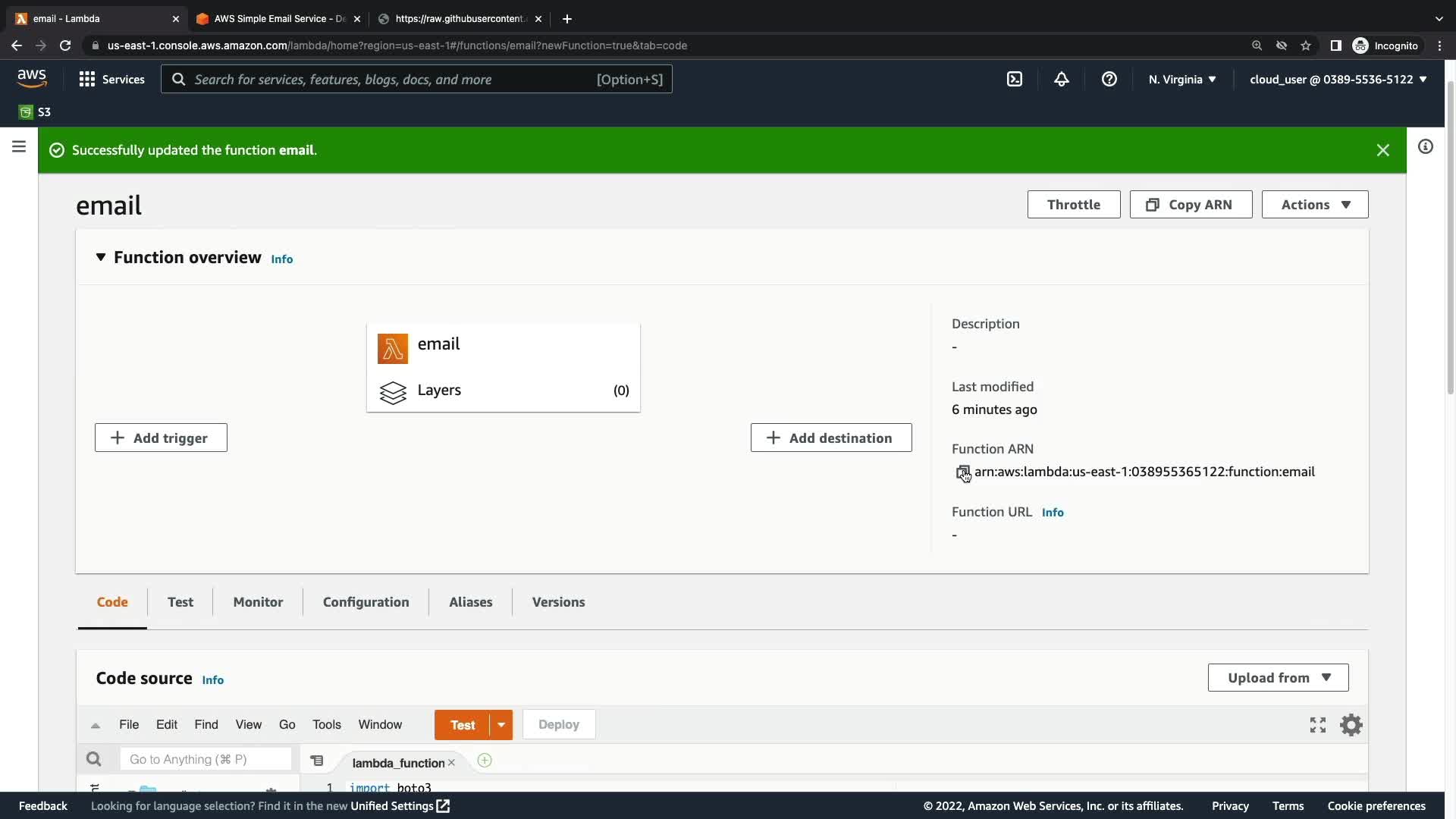This screenshot has height=819, width=1456.
Task: Open the Tools editor menu
Action: pos(326,725)
